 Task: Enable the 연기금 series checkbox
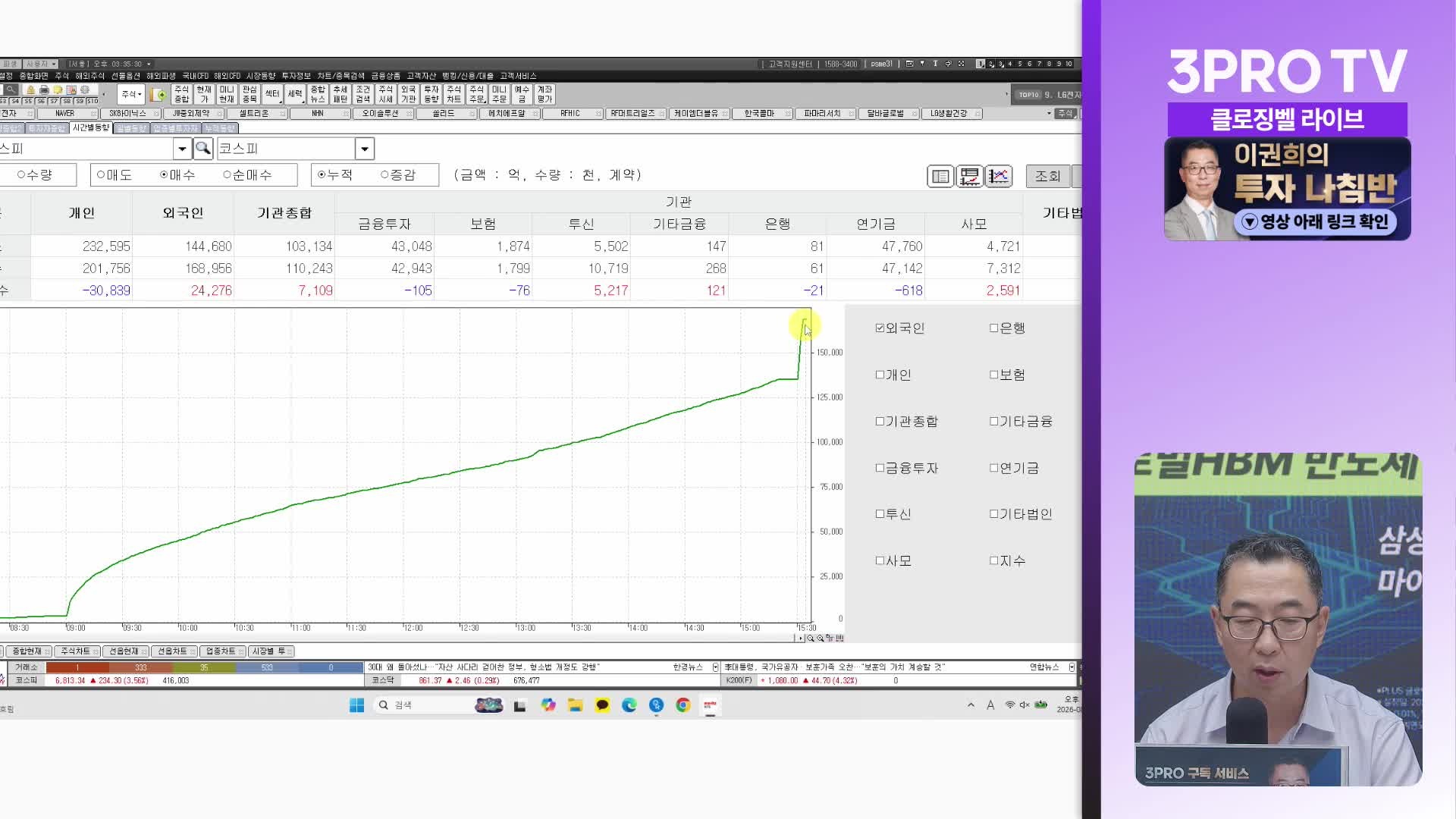pos(993,468)
